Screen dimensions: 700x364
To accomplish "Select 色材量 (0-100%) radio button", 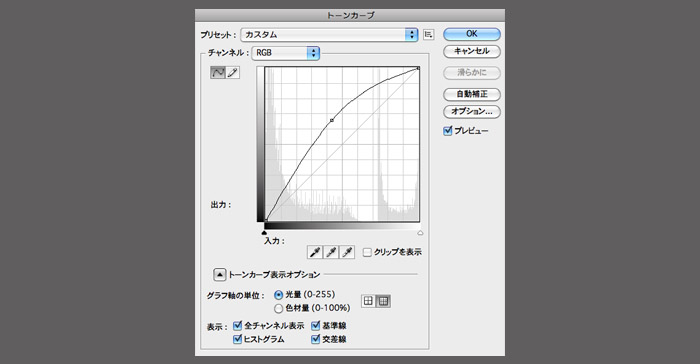I will pos(279,308).
